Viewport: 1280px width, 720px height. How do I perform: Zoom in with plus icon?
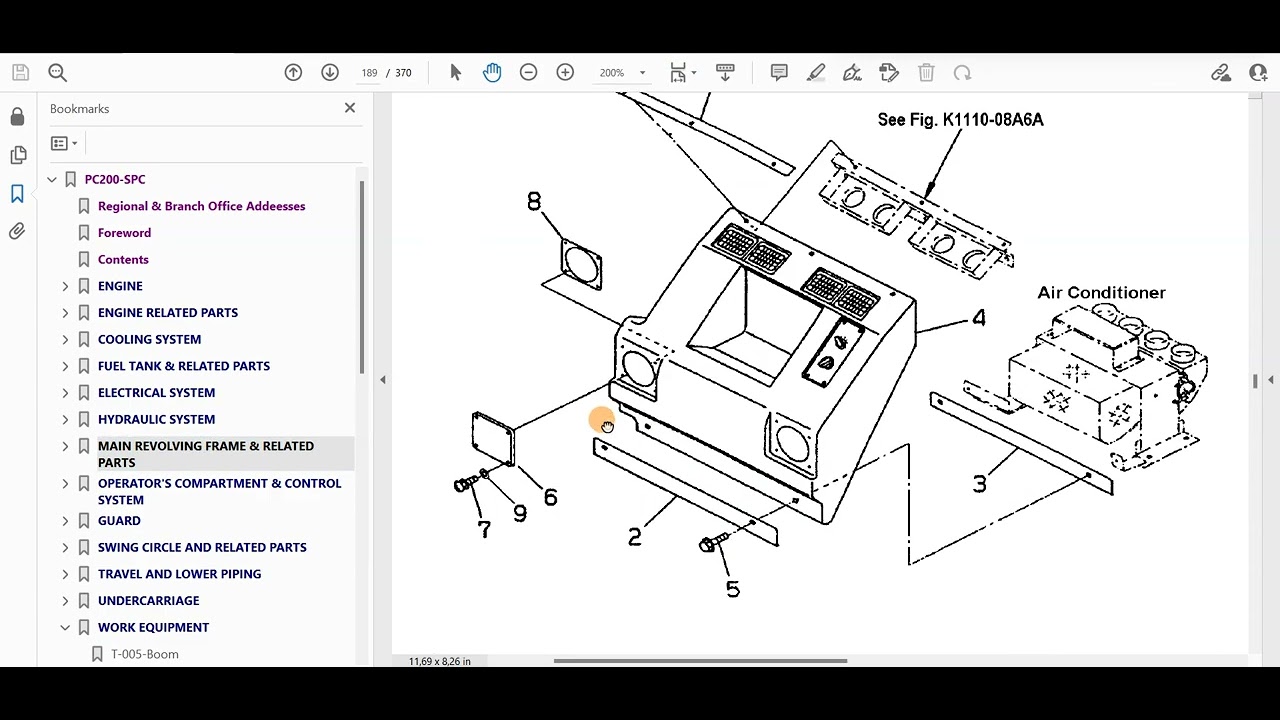coord(565,72)
